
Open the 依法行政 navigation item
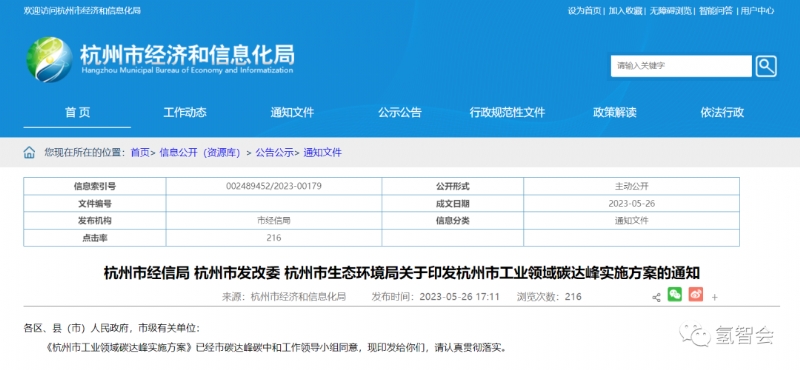[722, 112]
